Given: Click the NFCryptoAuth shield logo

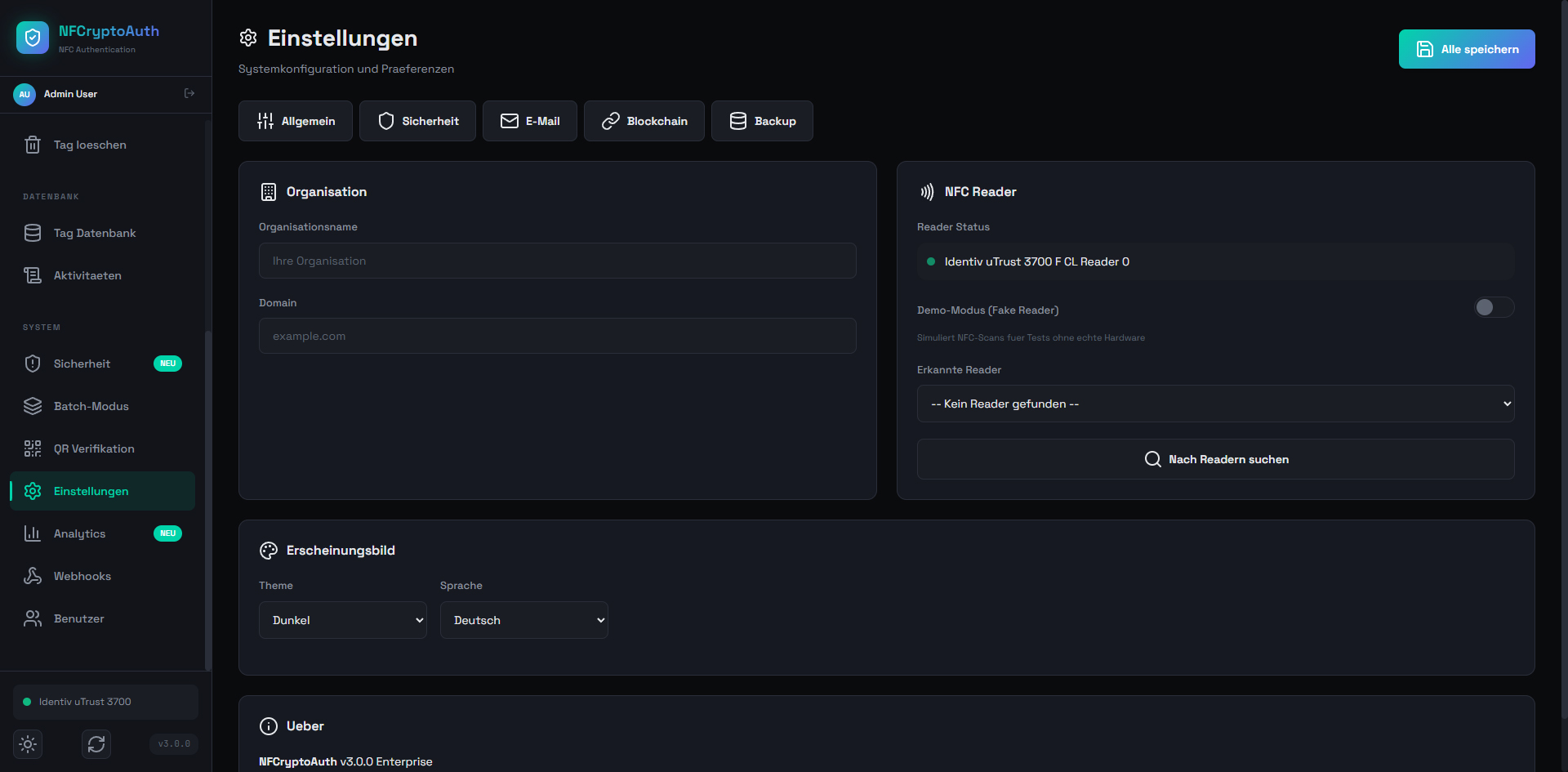Looking at the screenshot, I should (33, 38).
